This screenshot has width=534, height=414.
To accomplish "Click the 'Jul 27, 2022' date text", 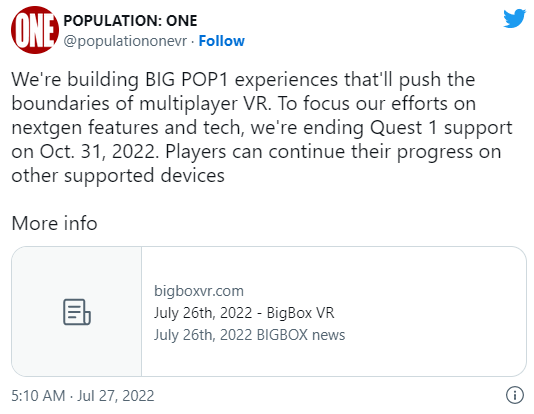I will (x=116, y=396).
